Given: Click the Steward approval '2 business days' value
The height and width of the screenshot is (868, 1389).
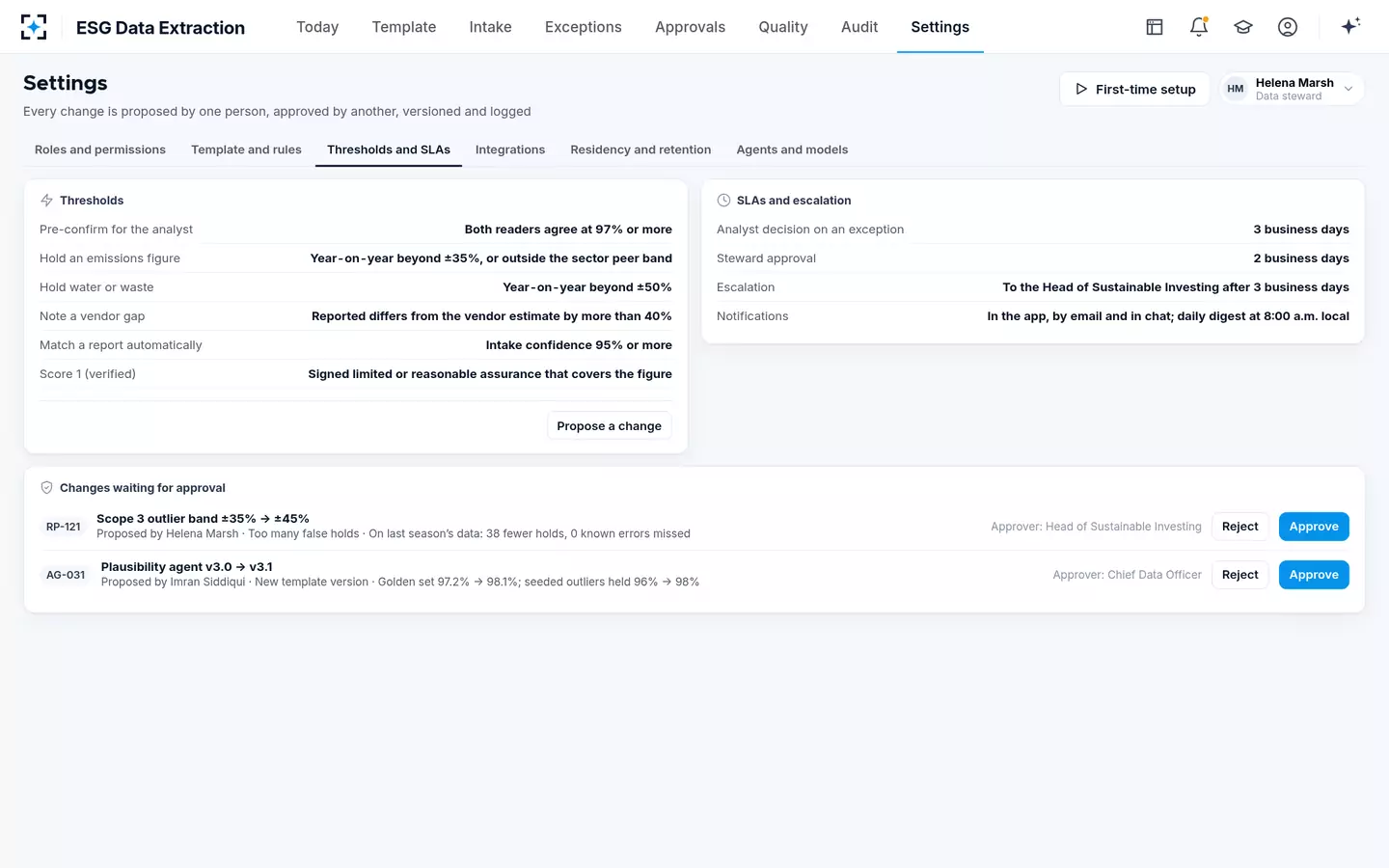Looking at the screenshot, I should (x=1301, y=258).
